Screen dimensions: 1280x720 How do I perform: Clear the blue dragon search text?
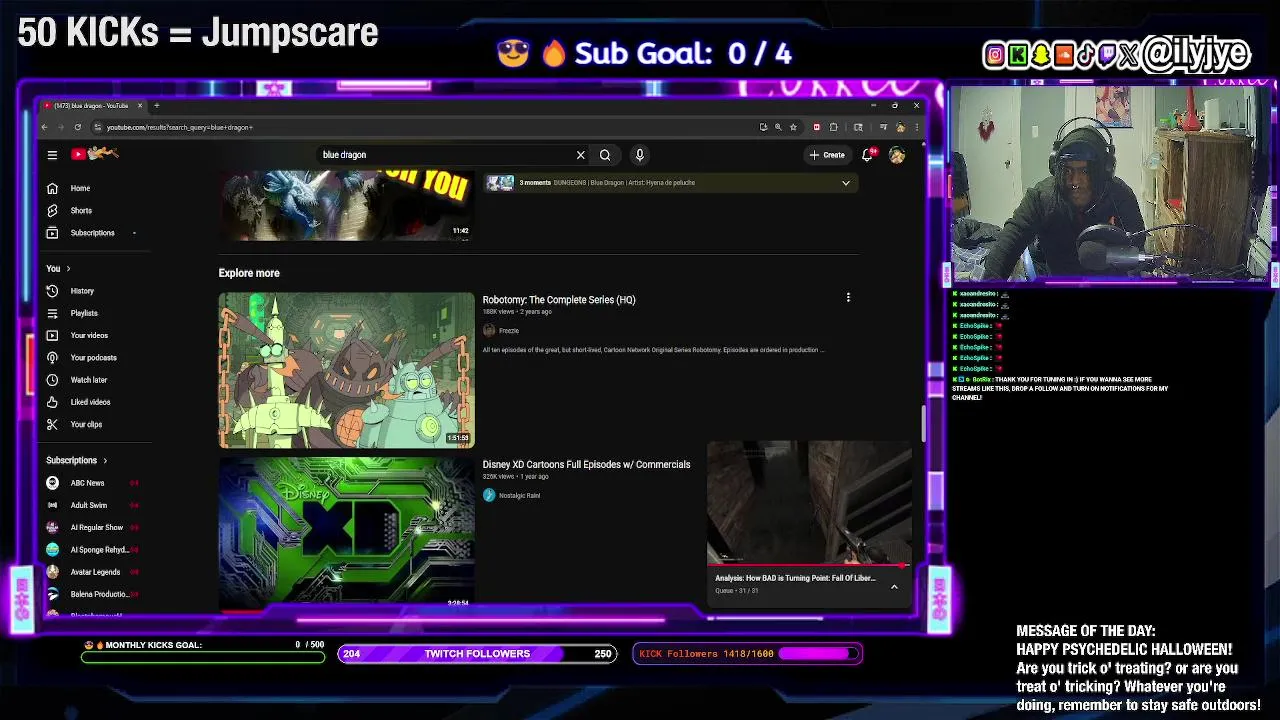click(580, 155)
